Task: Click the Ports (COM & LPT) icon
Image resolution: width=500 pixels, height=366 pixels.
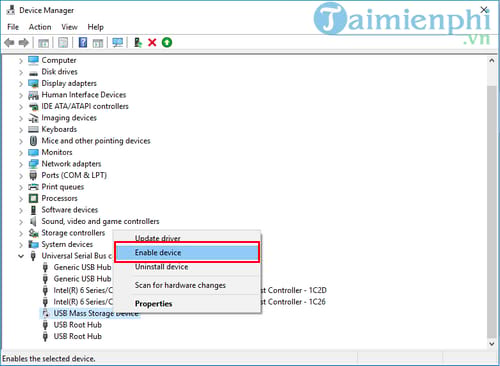Action: pyautogui.click(x=33, y=175)
